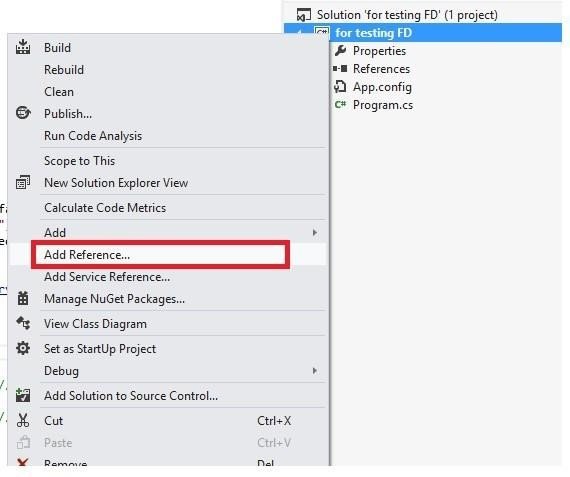Collapse the 'for testing FD' project node
The width and height of the screenshot is (570, 477).
click(299, 33)
